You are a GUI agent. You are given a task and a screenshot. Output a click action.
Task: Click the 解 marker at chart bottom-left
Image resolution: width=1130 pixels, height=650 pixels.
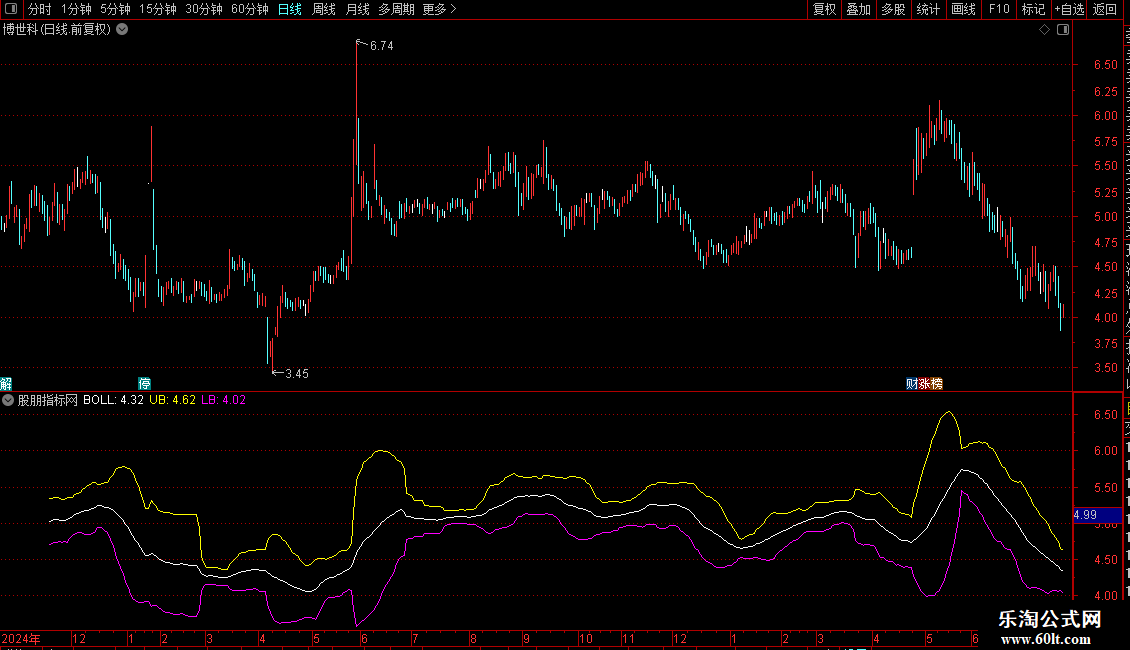(x=6, y=383)
